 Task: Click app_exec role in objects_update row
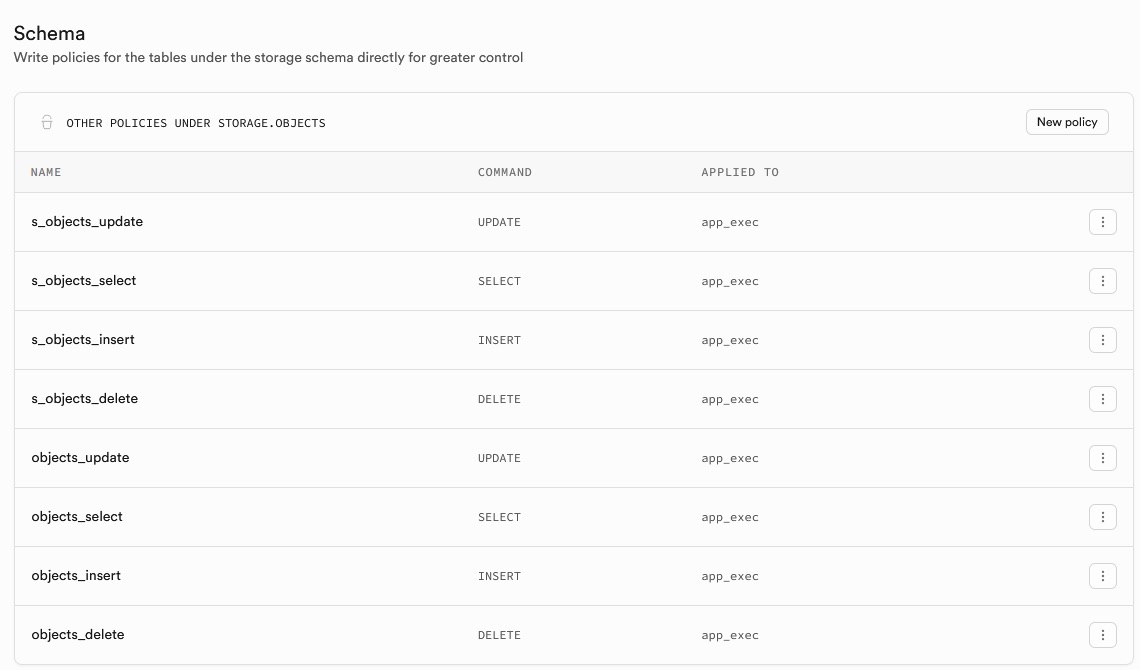click(x=730, y=458)
